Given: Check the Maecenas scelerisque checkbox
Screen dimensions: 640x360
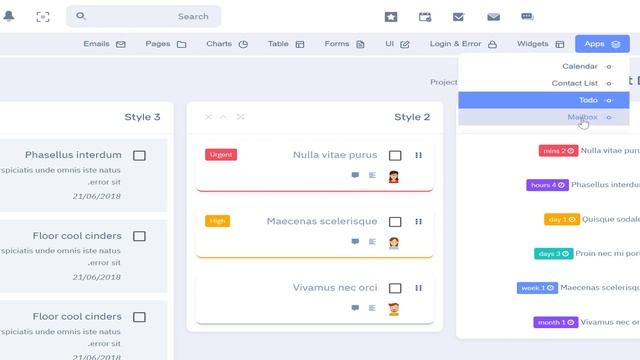Looking at the screenshot, I should pyautogui.click(x=395, y=222).
